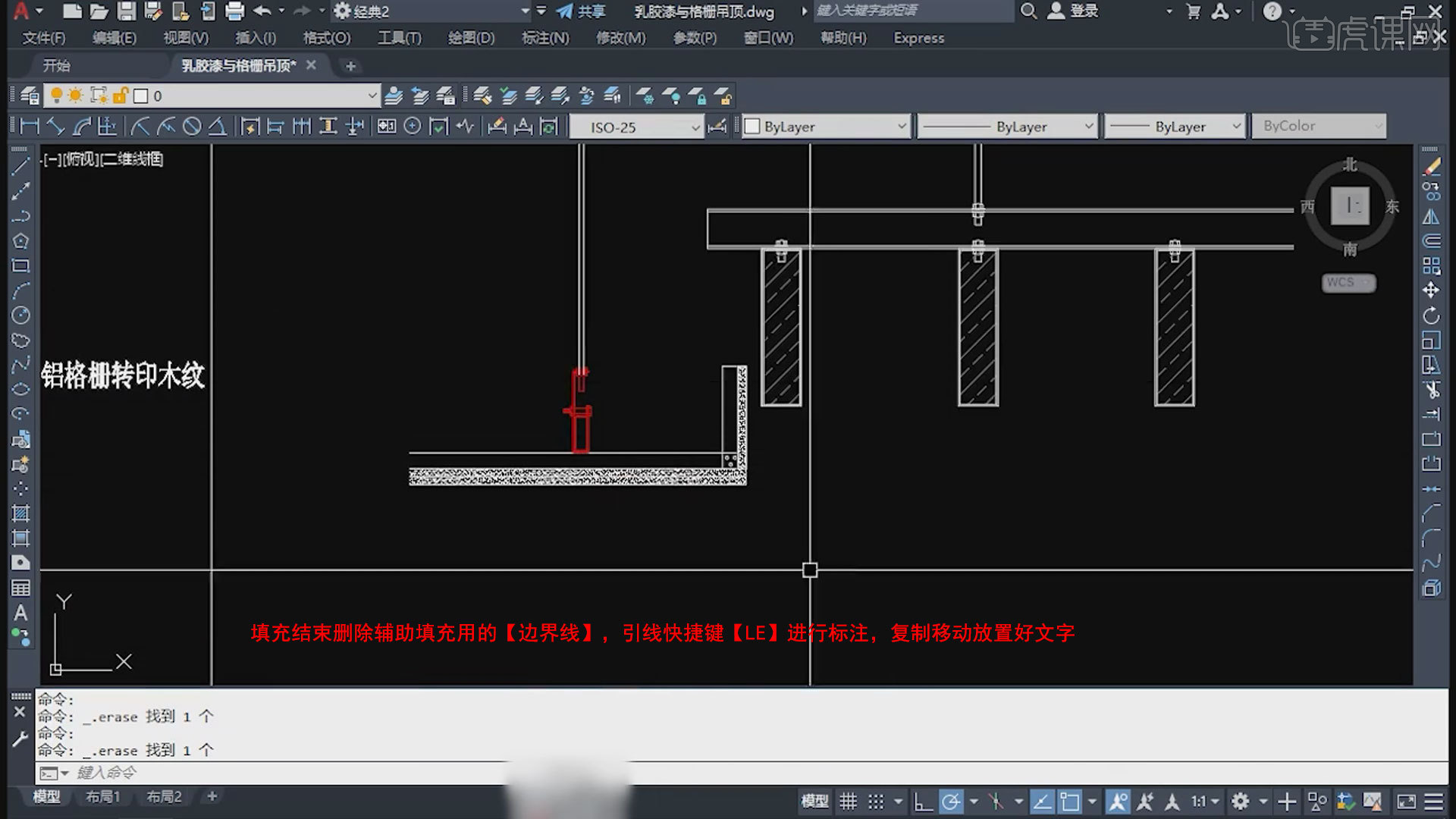This screenshot has width=1456, height=819.
Task: Click the Linear dimension icon
Action: click(30, 127)
